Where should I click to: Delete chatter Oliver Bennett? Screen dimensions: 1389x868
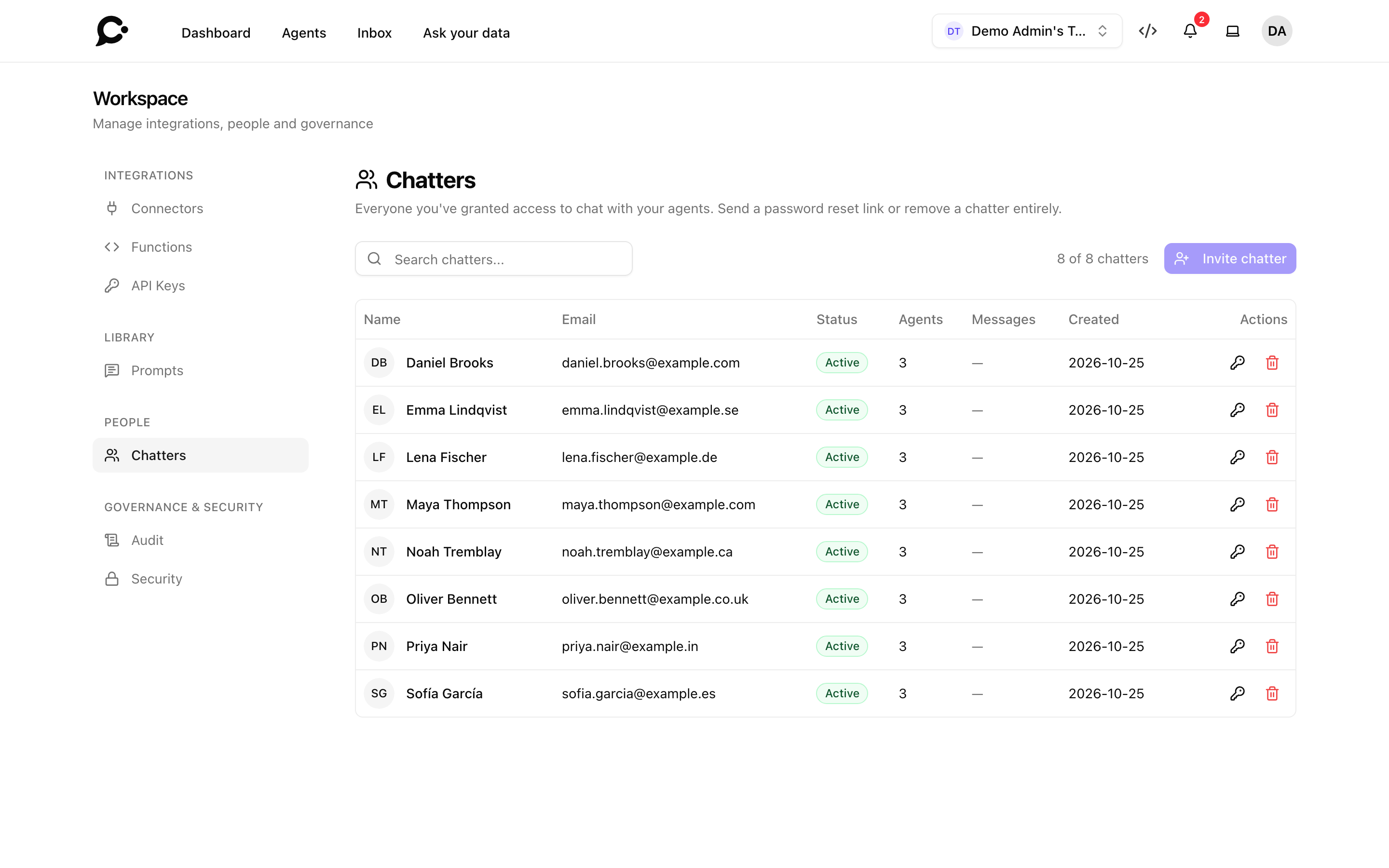[1272, 599]
